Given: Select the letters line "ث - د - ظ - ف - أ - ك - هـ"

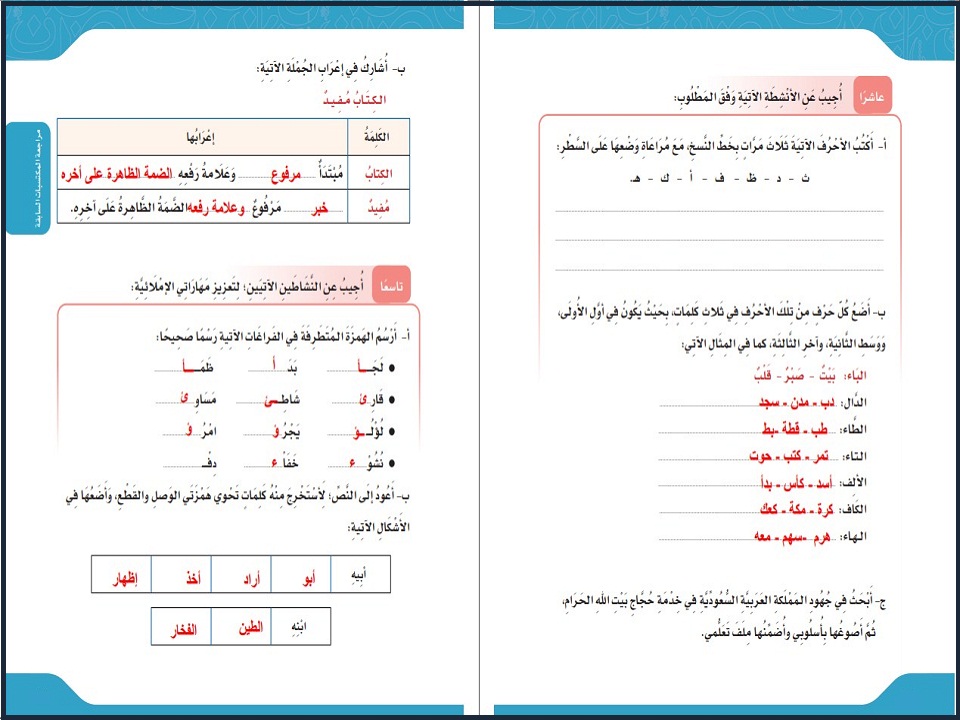Looking at the screenshot, I should point(719,178).
